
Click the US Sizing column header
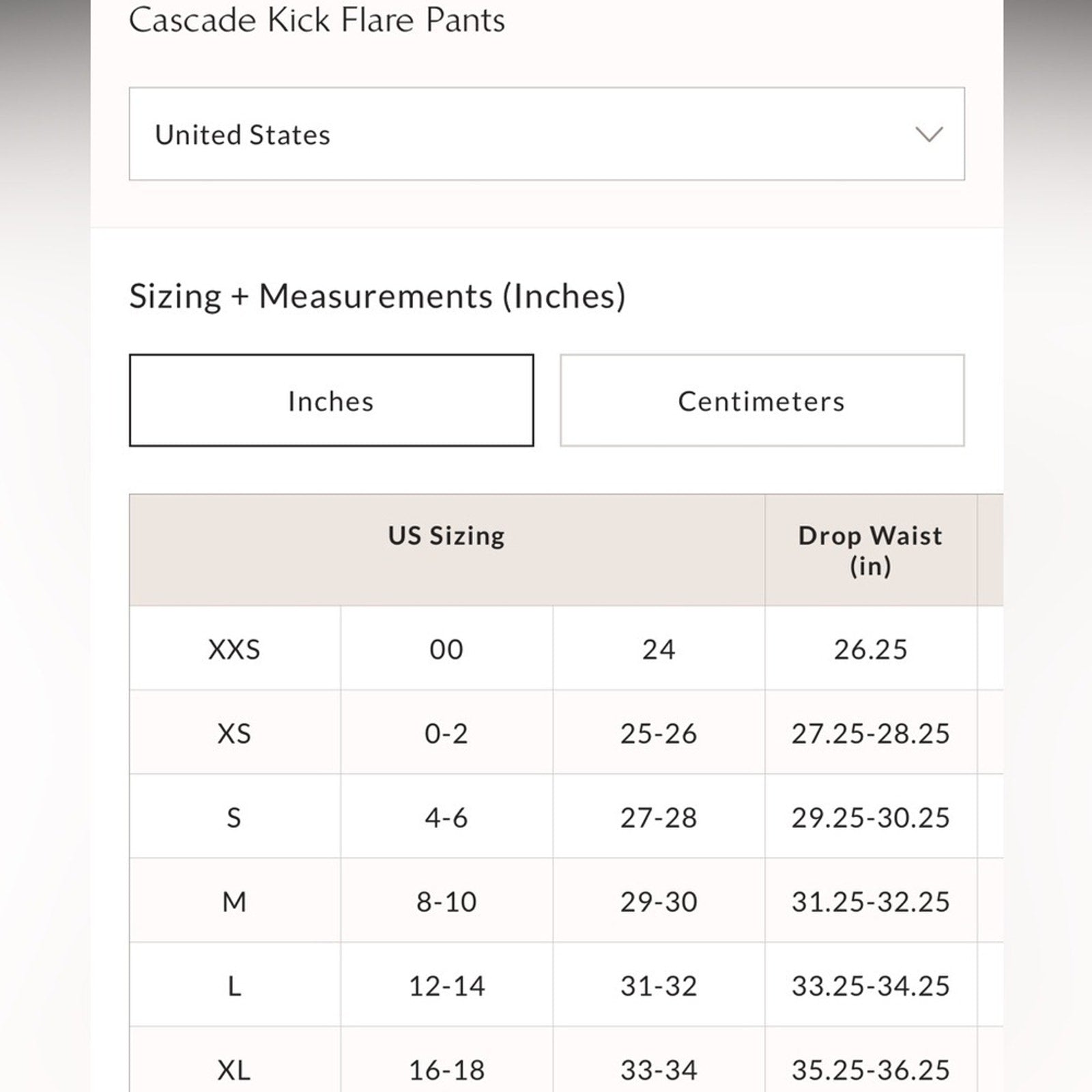point(446,536)
